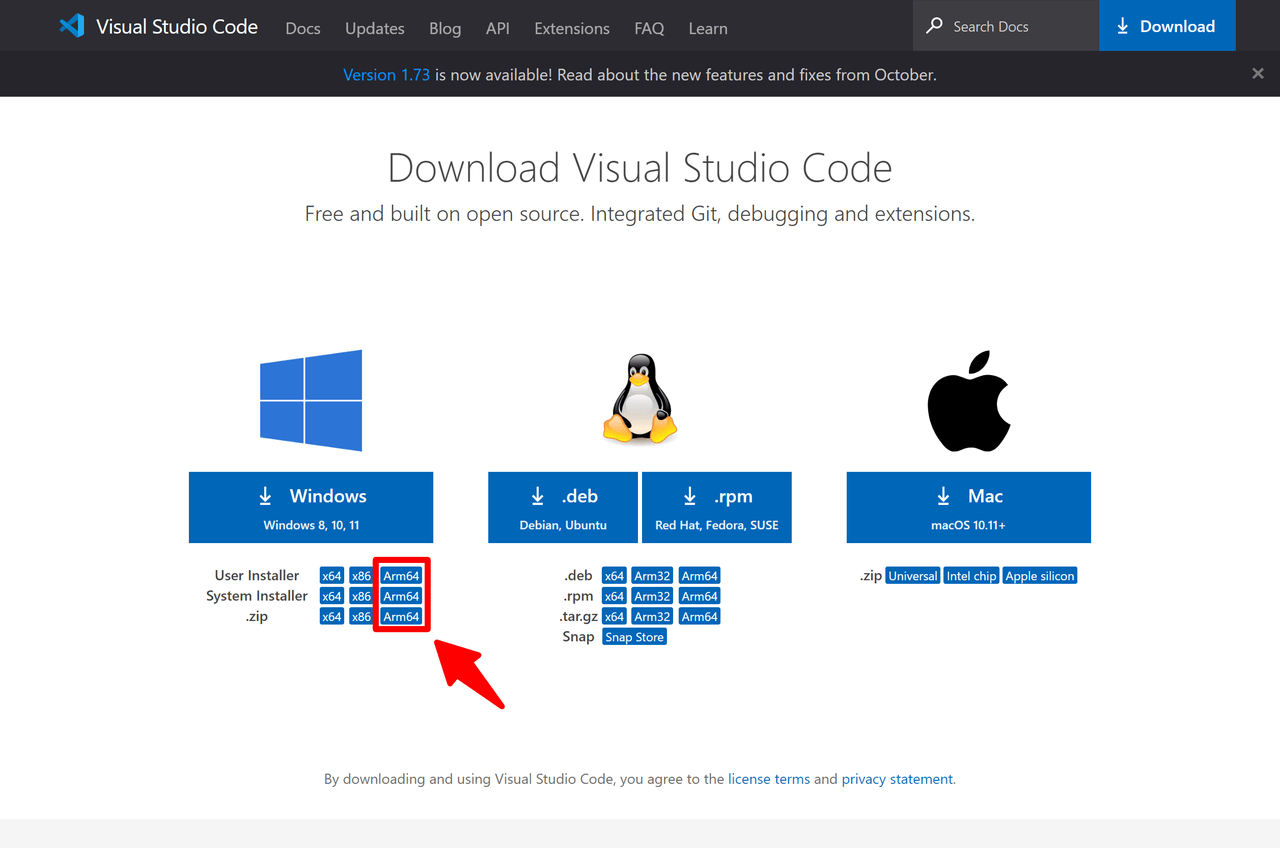This screenshot has width=1280, height=848.
Task: Download the Arm64 User Installer for Windows
Action: tap(401, 575)
